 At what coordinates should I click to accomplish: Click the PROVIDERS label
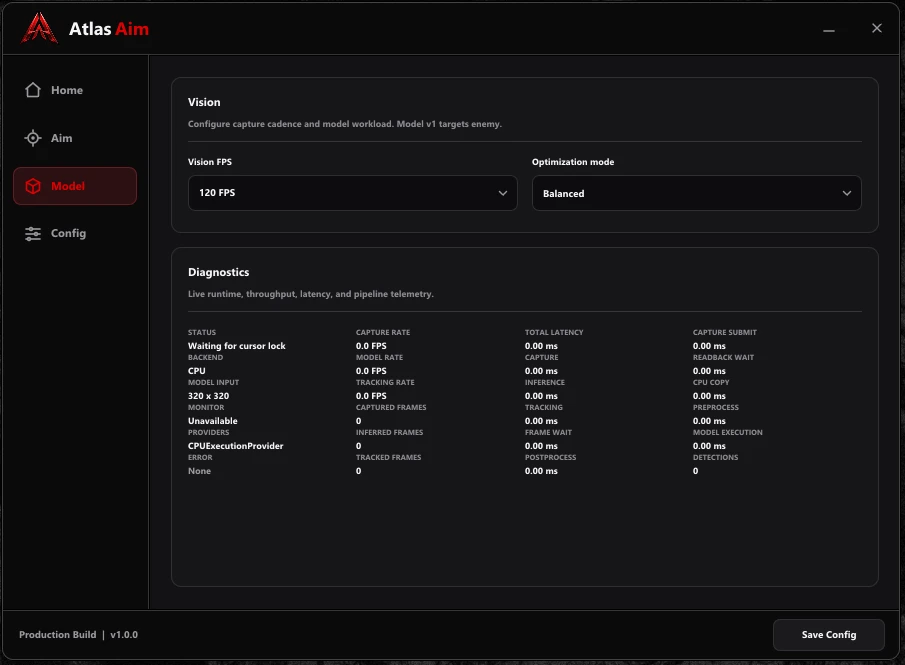[208, 432]
